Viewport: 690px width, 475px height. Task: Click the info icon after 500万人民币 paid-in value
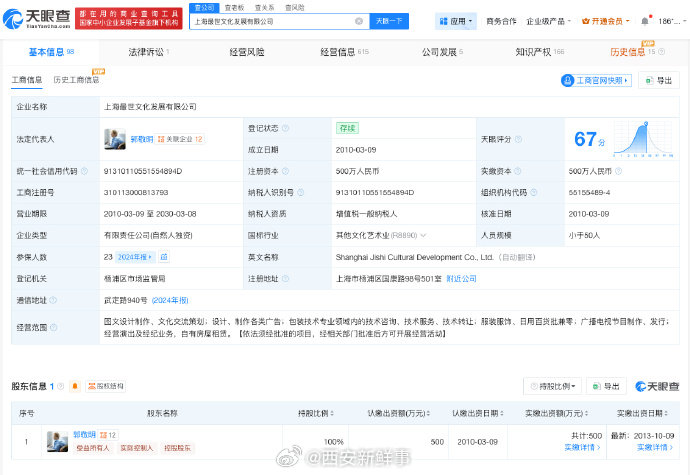(618, 171)
